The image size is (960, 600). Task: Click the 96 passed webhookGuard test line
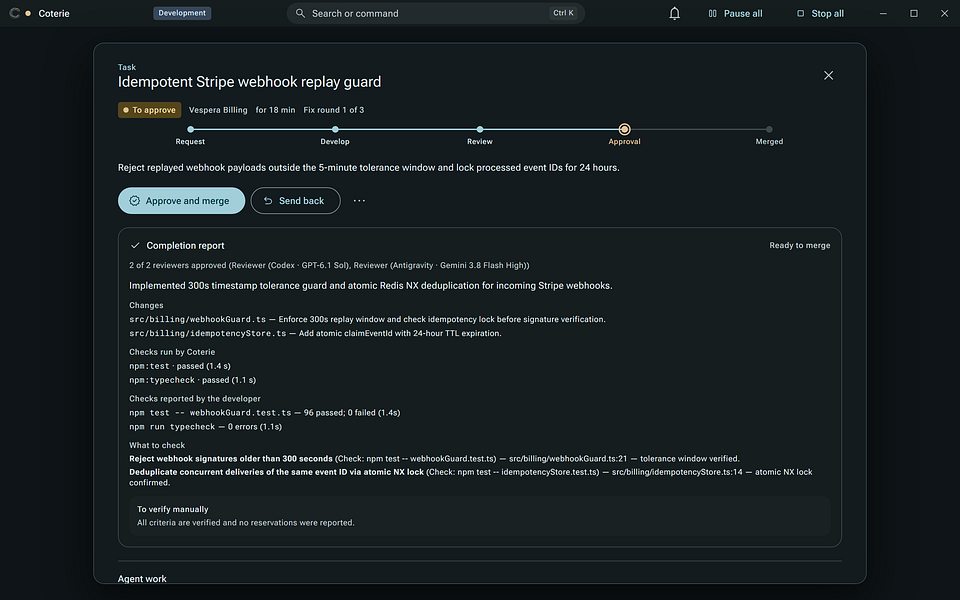(x=264, y=413)
